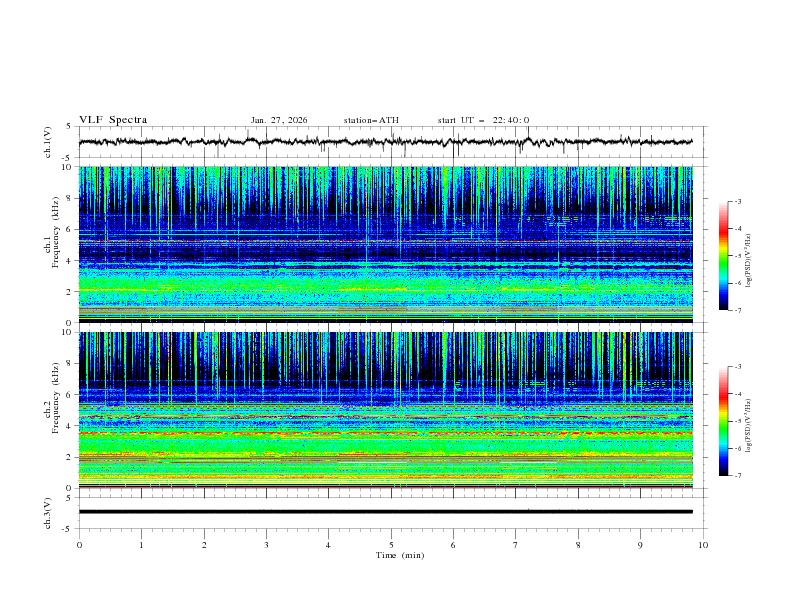Click the ch.1 voltage waveform trace
The image size is (792, 612).
click(x=385, y=142)
